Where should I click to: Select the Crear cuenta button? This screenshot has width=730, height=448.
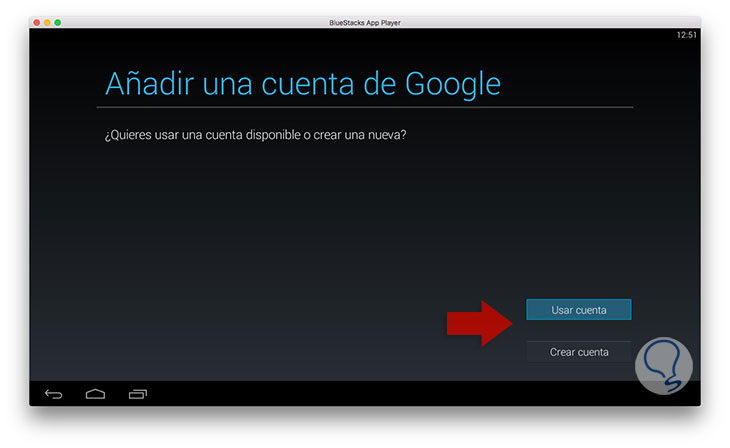coord(579,352)
